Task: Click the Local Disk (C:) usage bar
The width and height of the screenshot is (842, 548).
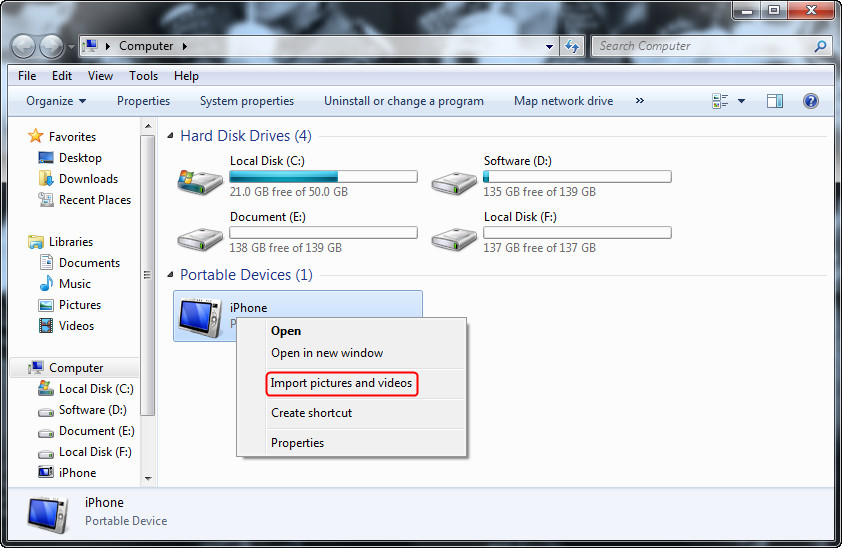Action: point(323,177)
